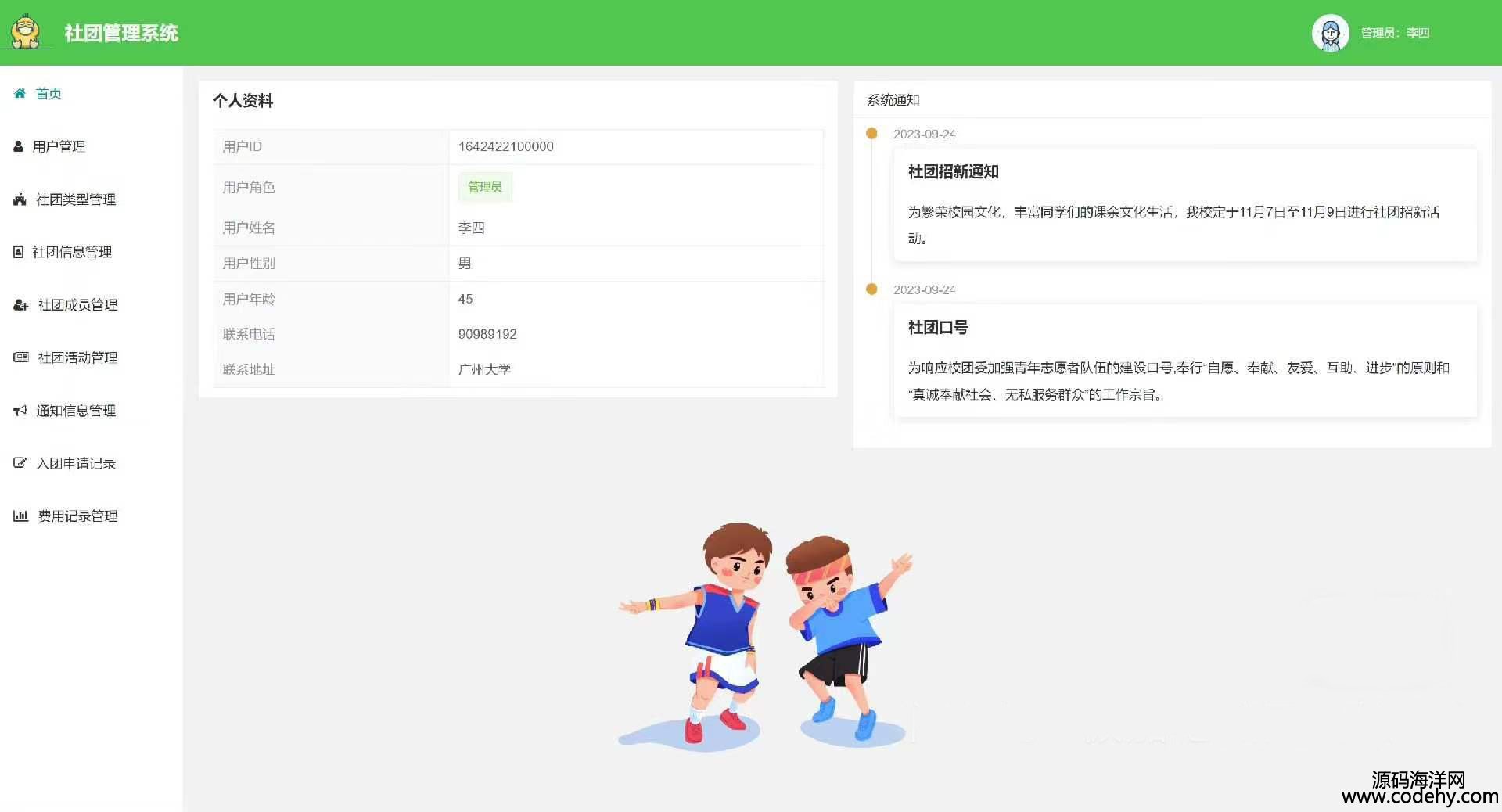Open the 社团口号 notice card
Viewport: 1502px width, 812px height.
[x=1184, y=361]
